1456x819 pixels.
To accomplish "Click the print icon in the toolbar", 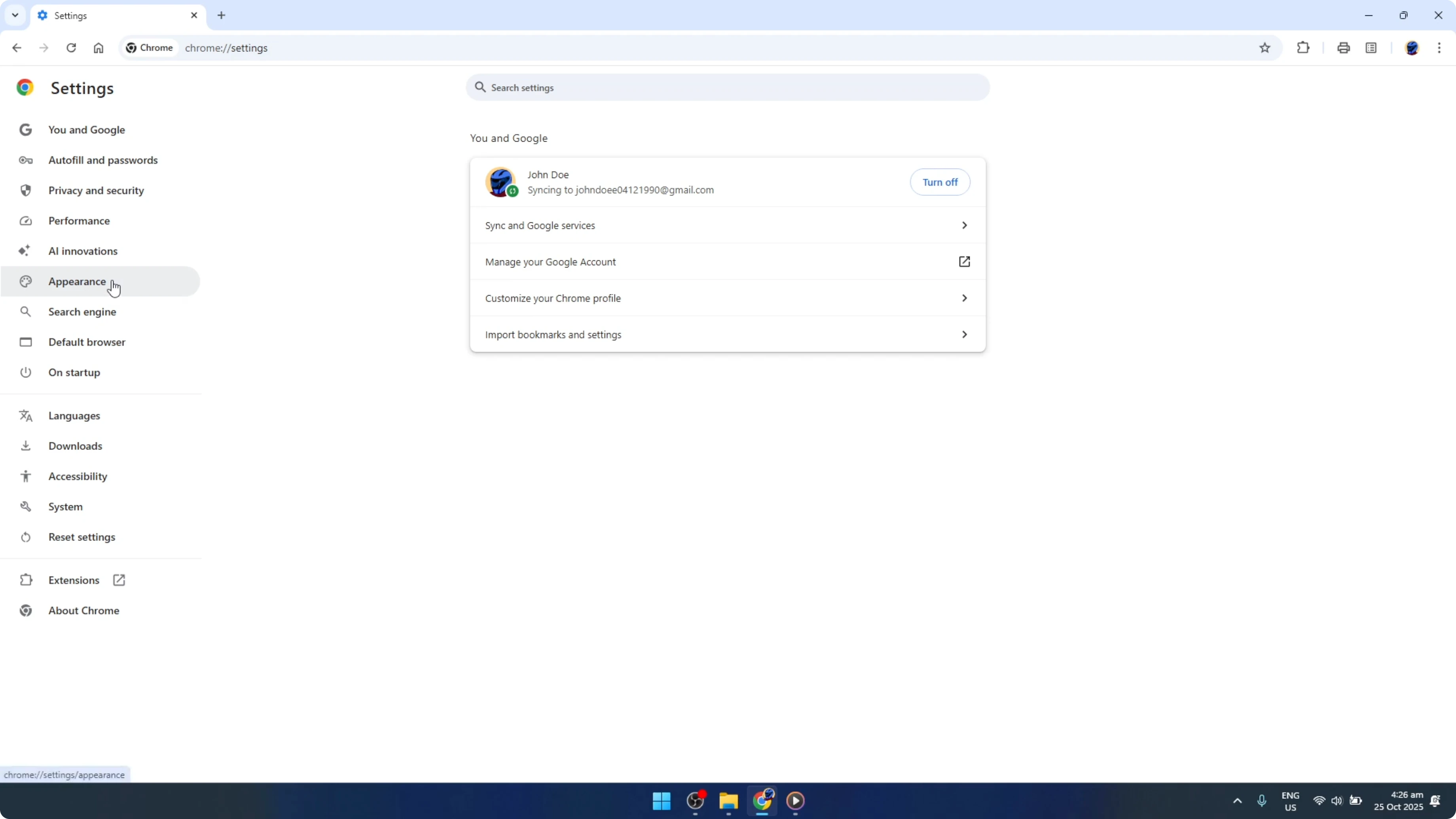I will click(1344, 47).
